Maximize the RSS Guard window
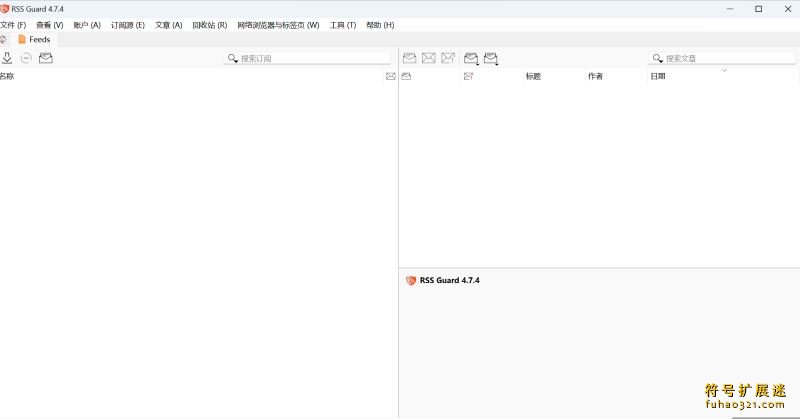The width and height of the screenshot is (800, 419). pos(759,9)
